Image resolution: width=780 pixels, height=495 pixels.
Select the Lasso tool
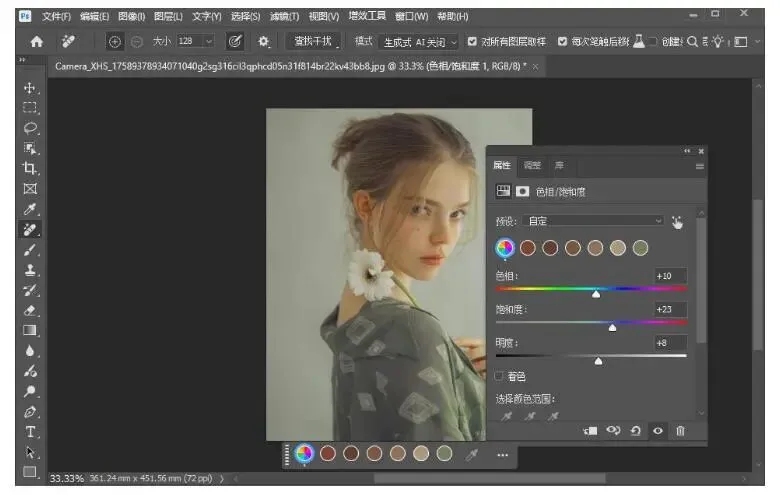point(30,128)
